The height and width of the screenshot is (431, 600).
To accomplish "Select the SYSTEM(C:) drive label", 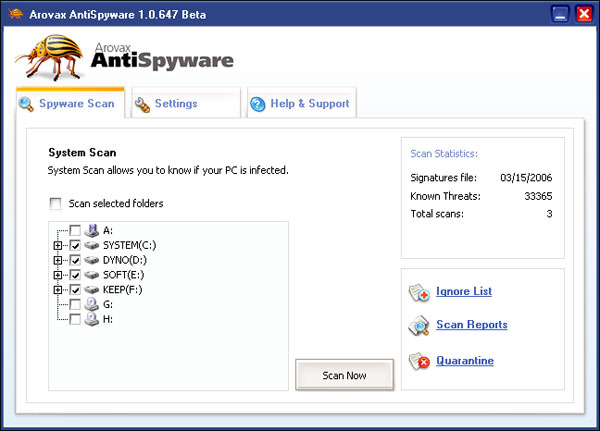I will pos(129,245).
